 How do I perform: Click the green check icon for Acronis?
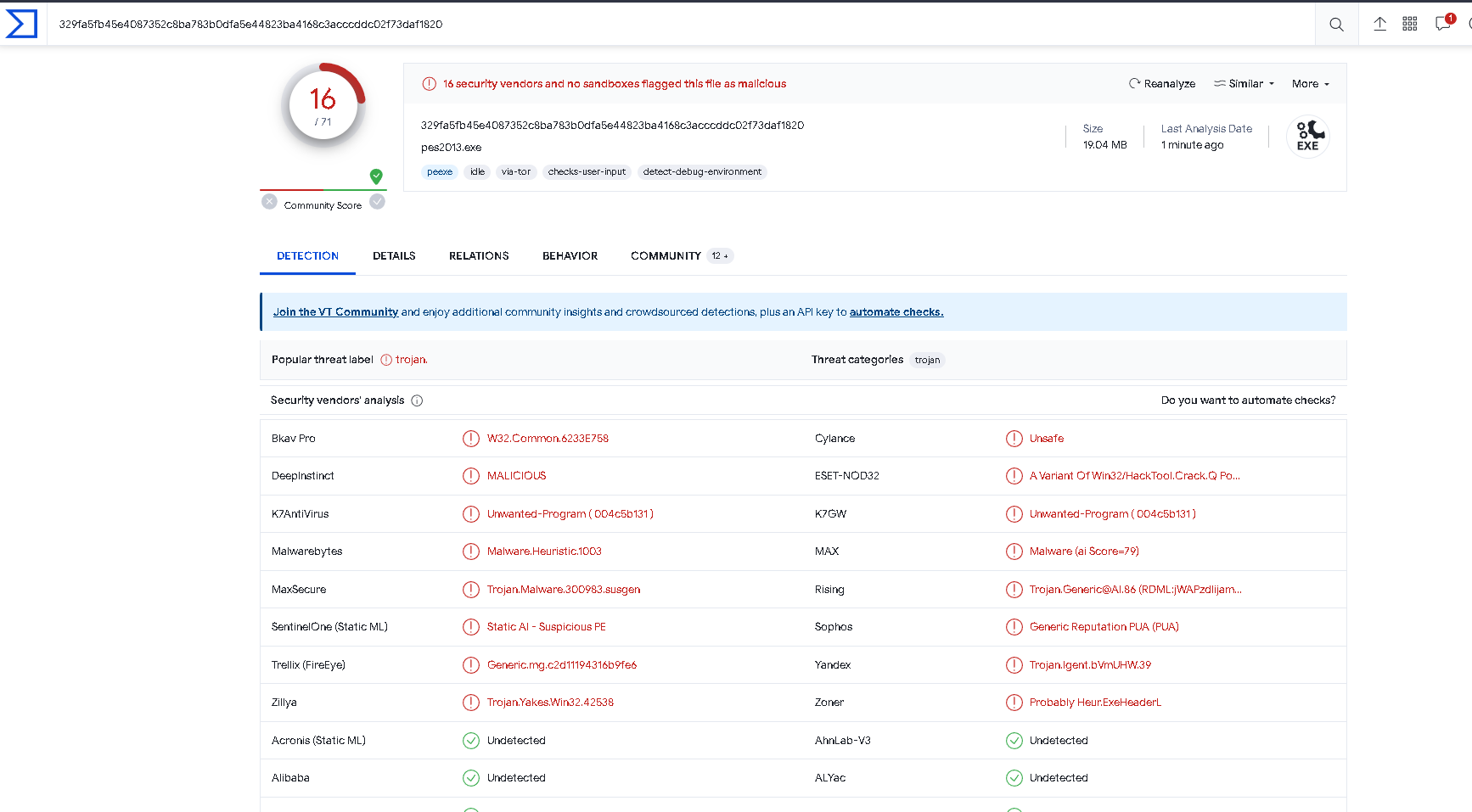(471, 741)
